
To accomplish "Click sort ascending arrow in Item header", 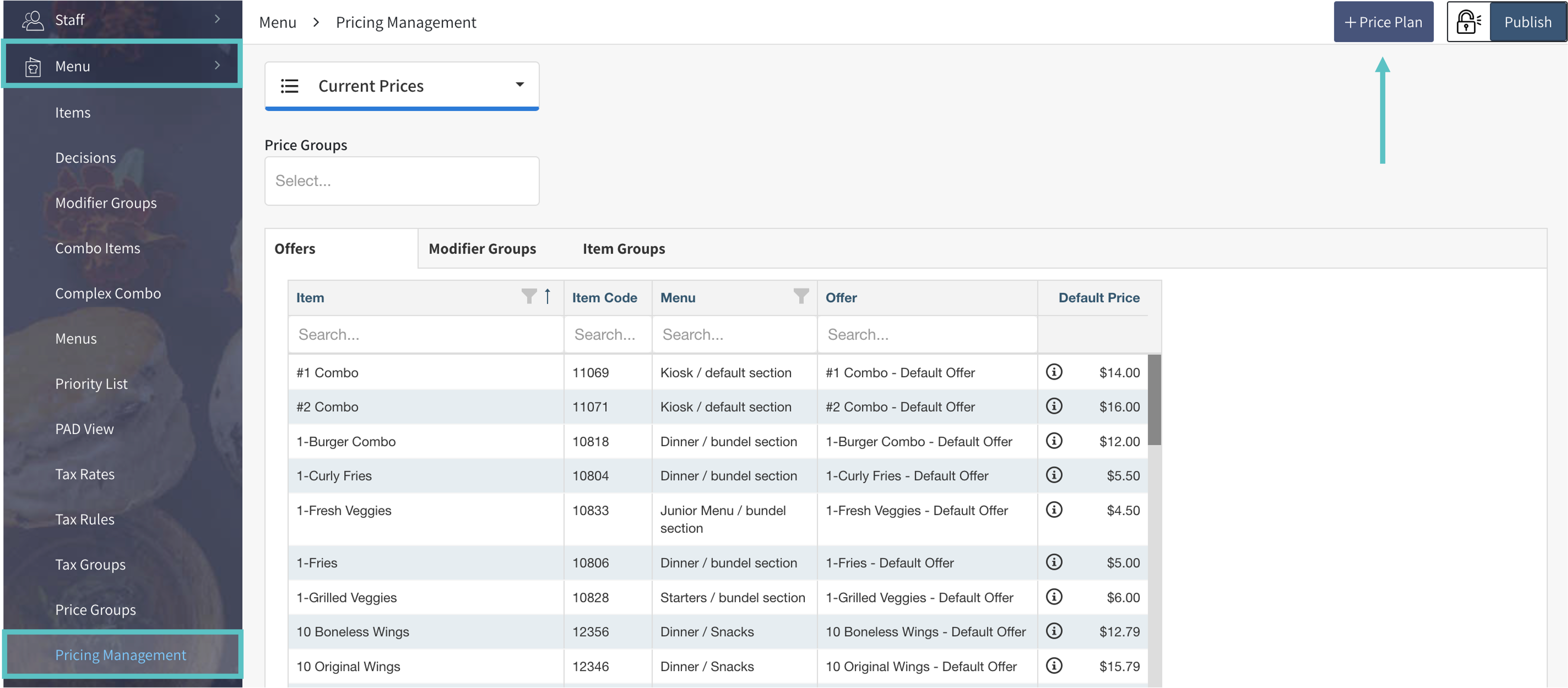I will point(547,297).
